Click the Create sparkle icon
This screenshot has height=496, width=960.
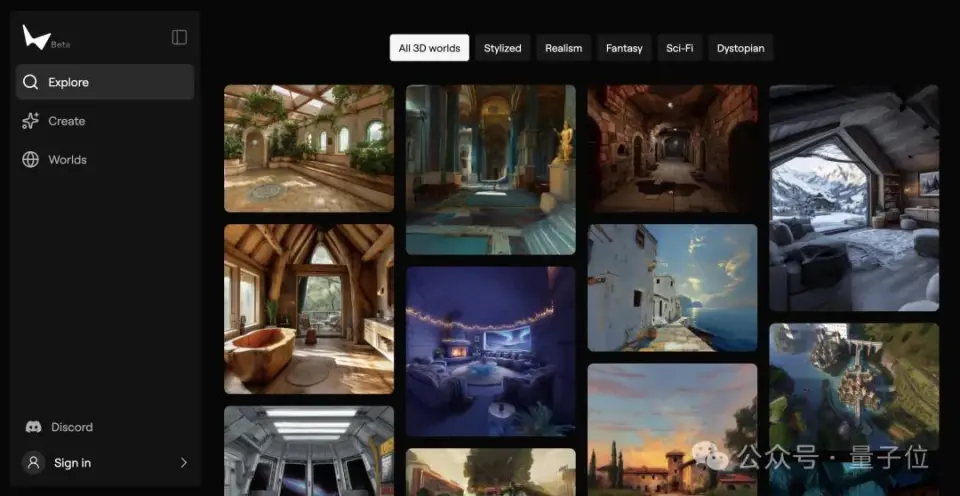31,121
